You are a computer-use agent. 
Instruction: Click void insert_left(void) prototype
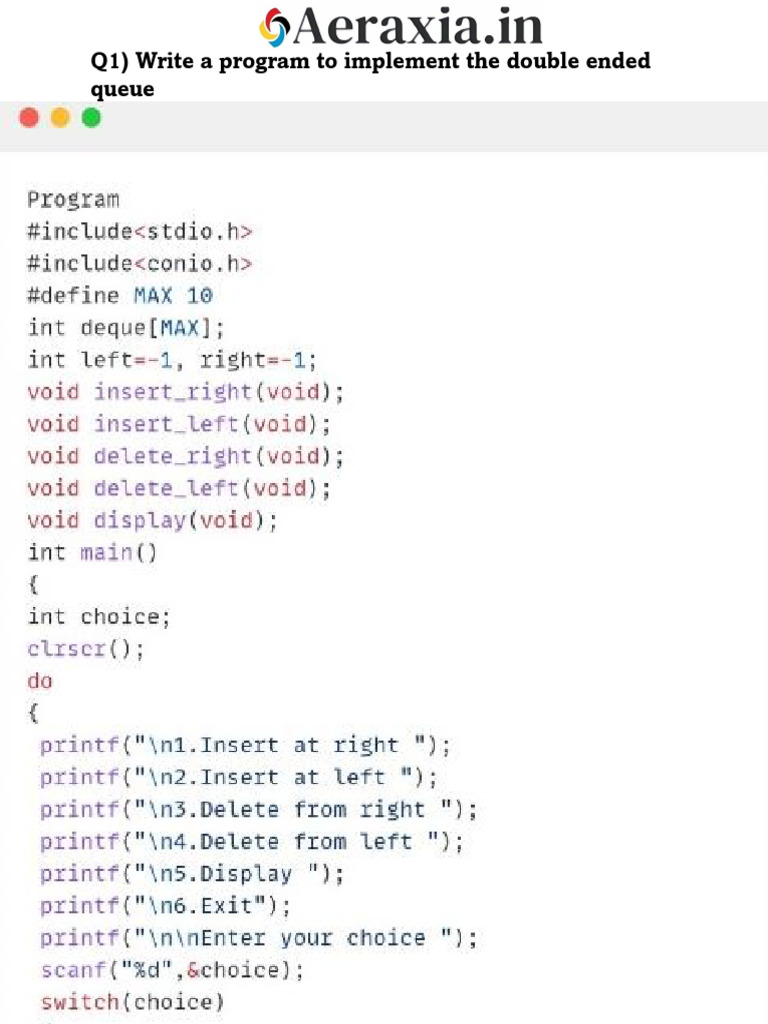[179, 424]
